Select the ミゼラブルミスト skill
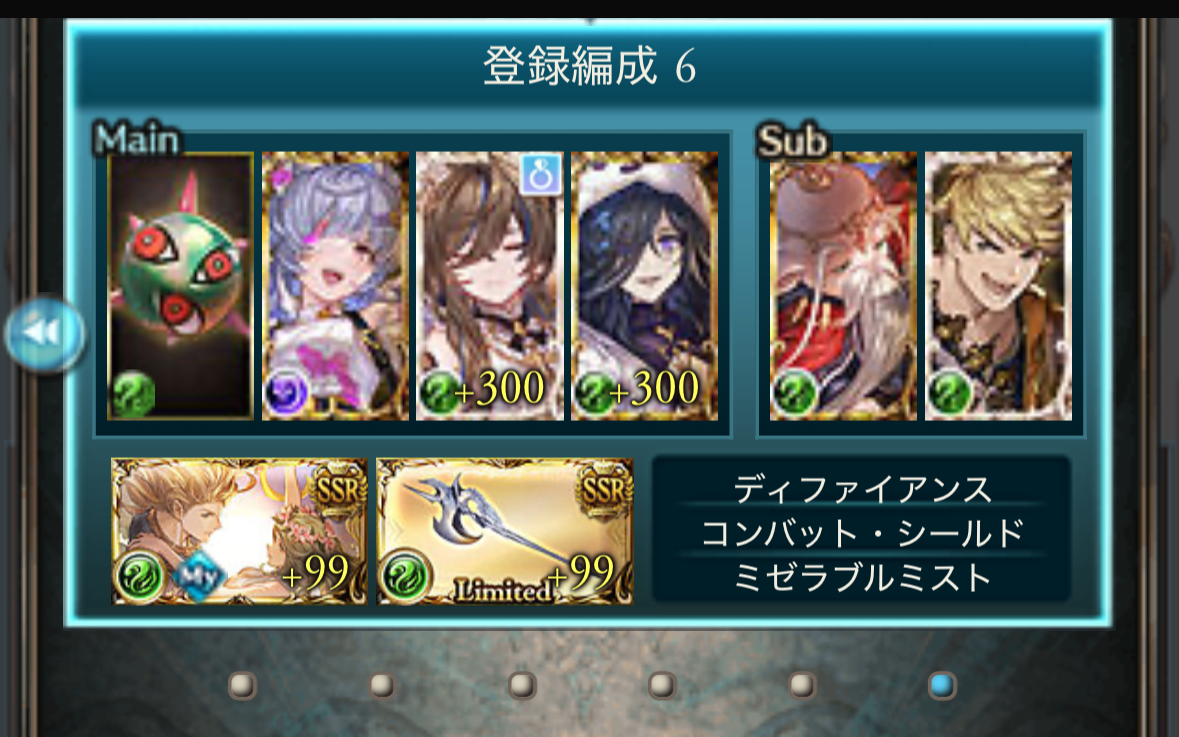1179x737 pixels. [x=862, y=577]
